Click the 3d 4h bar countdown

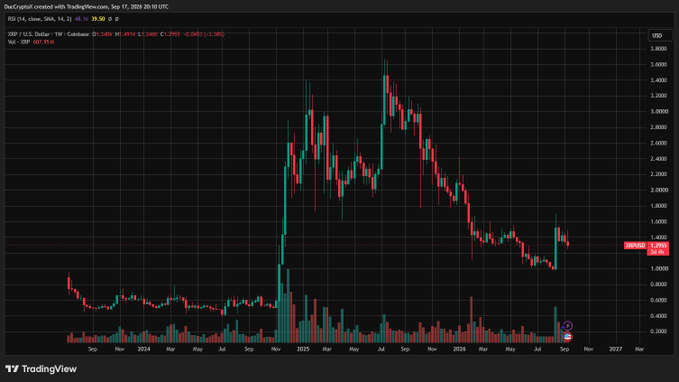pyautogui.click(x=657, y=252)
